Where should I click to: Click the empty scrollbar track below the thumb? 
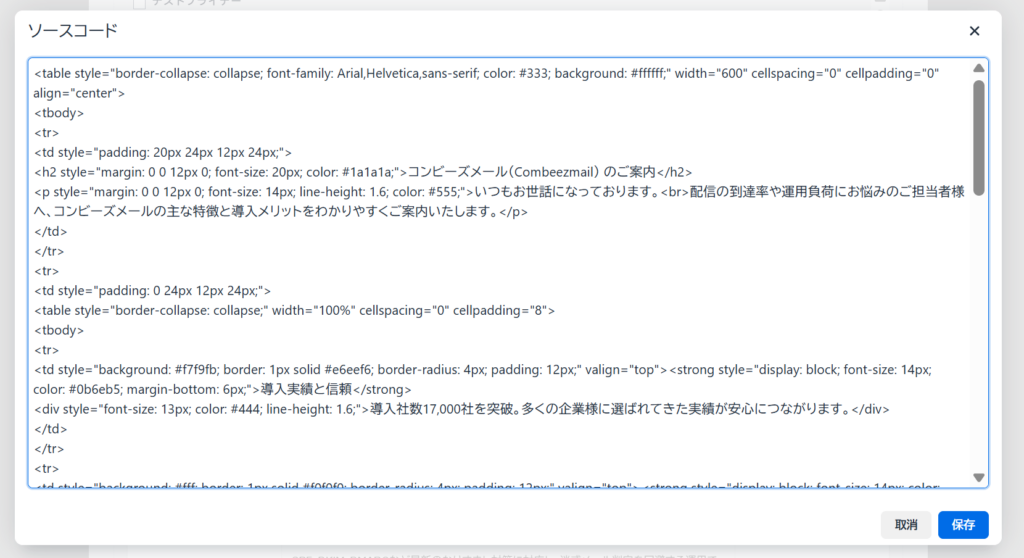[x=979, y=330]
